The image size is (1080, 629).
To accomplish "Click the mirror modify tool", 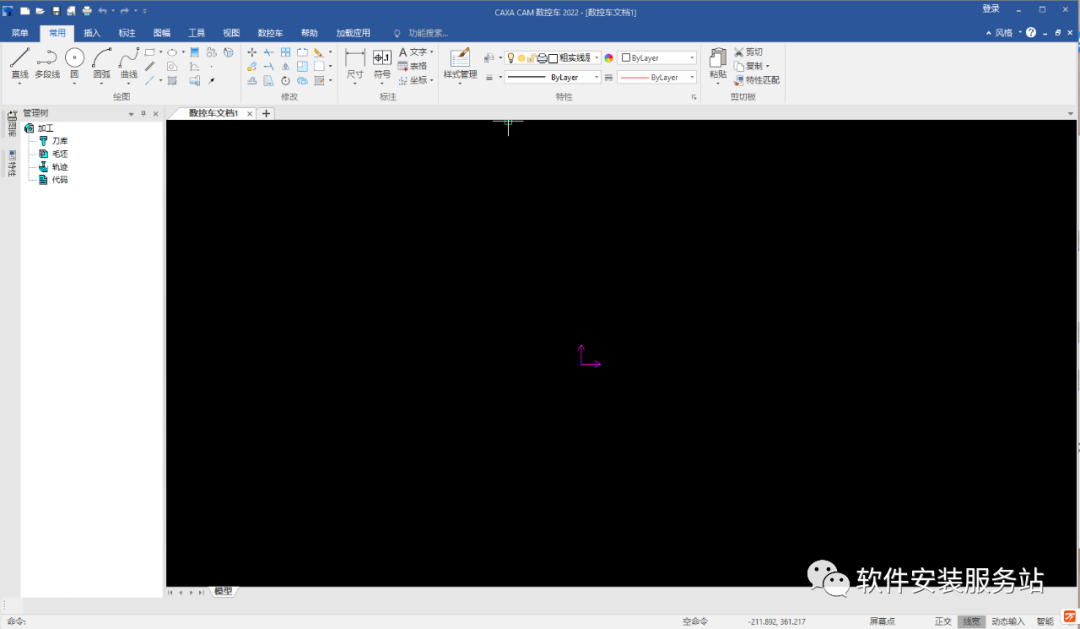I will tap(285, 67).
